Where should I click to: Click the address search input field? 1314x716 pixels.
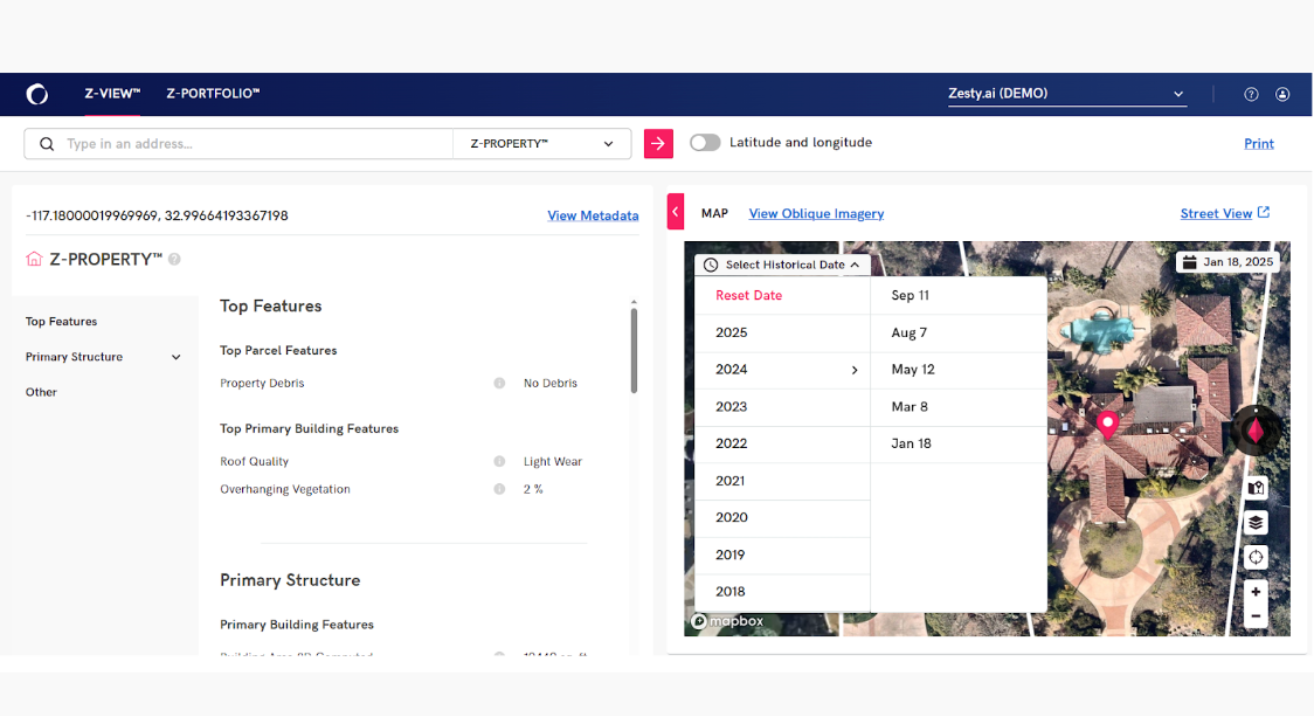[239, 144]
